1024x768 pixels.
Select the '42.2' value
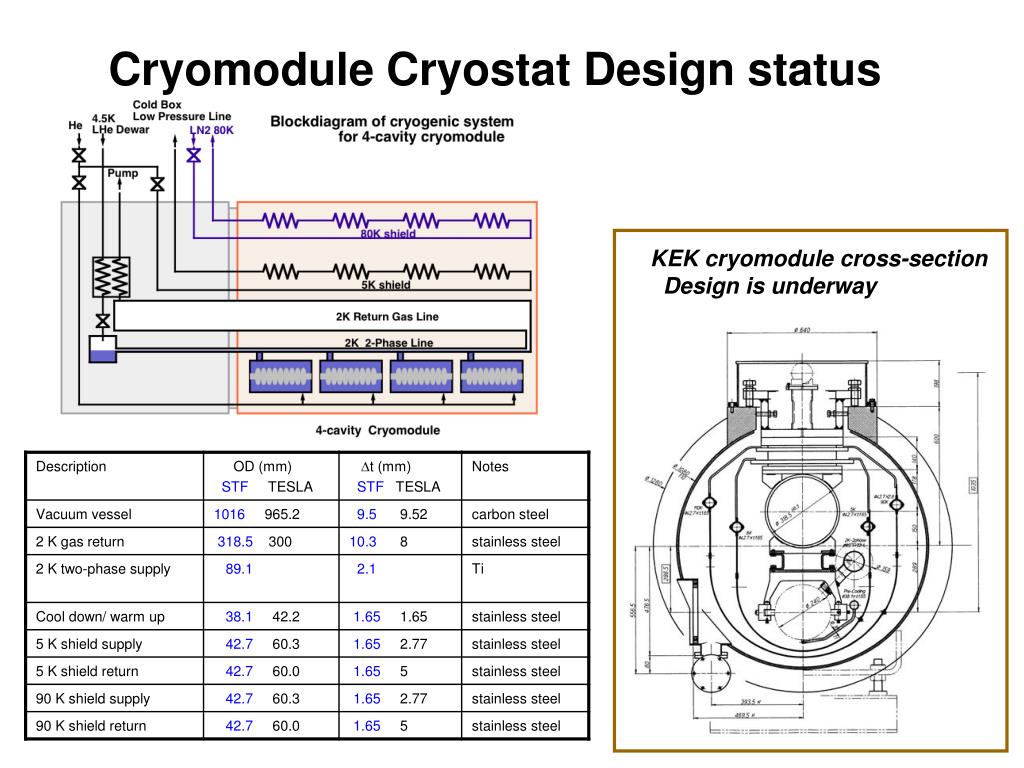pos(286,616)
